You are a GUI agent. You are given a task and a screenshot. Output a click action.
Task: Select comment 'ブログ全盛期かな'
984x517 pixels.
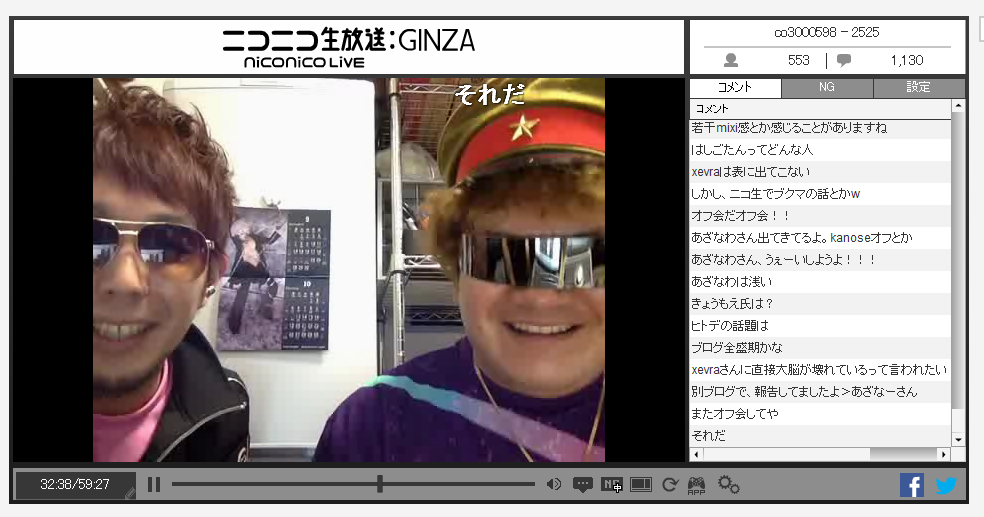[820, 348]
